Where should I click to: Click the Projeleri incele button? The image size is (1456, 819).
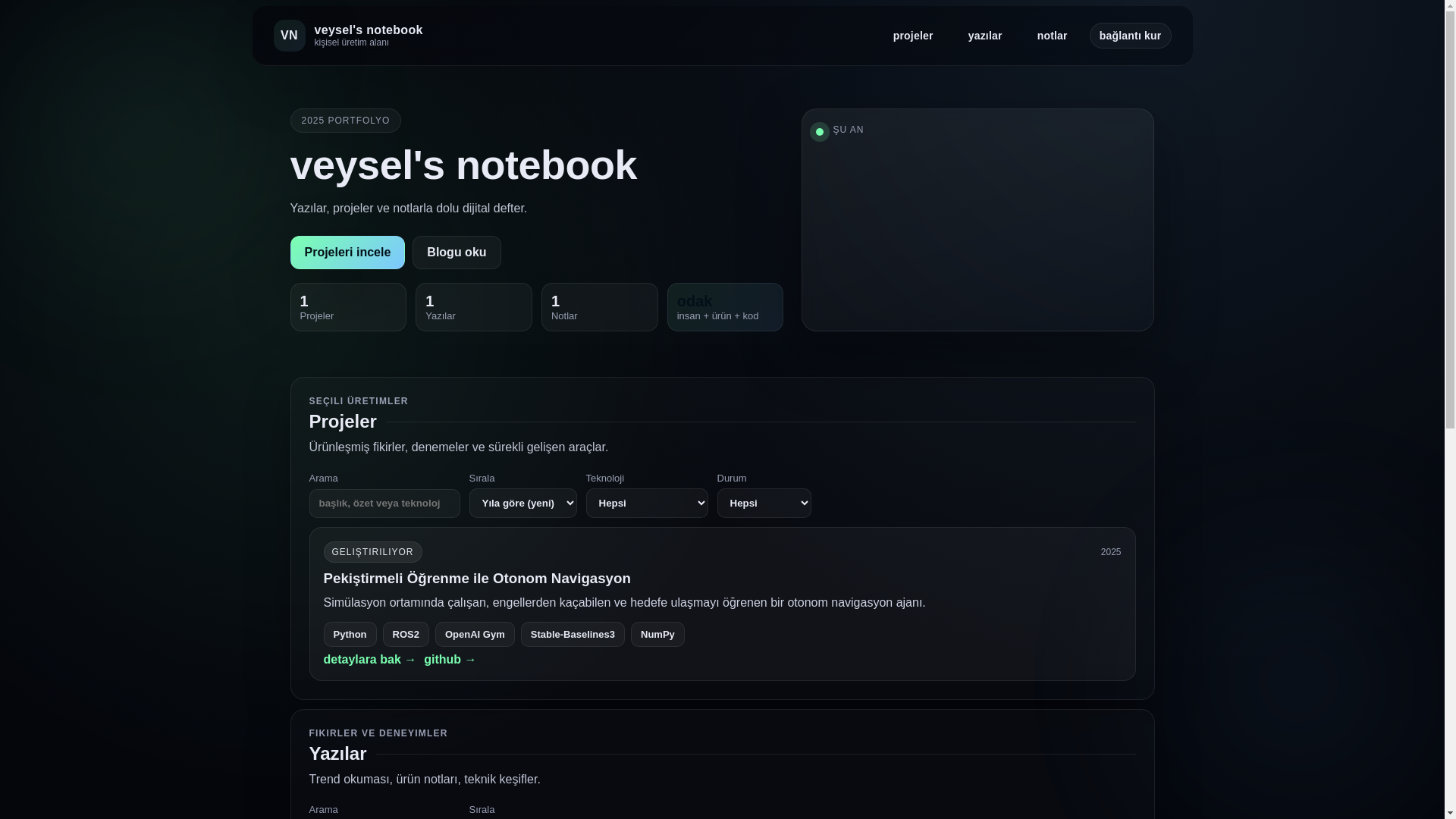point(347,253)
